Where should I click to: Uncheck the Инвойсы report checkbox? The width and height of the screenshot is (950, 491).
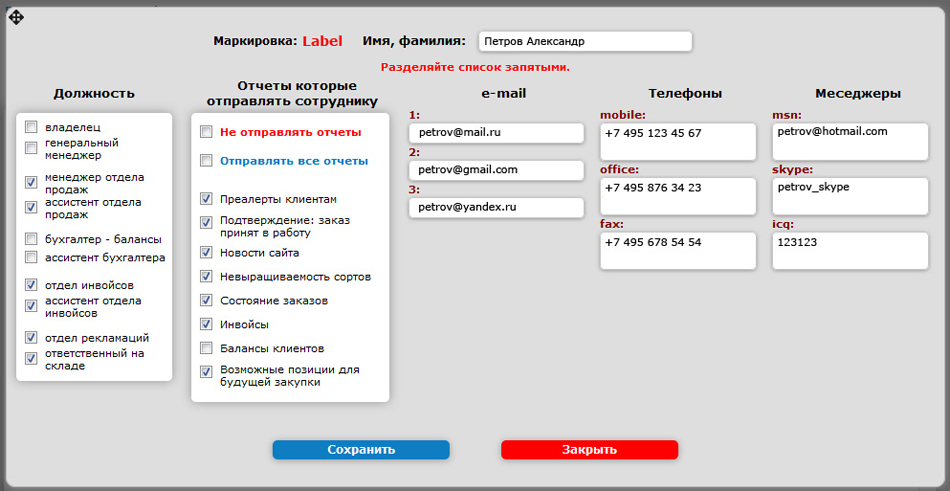(207, 324)
